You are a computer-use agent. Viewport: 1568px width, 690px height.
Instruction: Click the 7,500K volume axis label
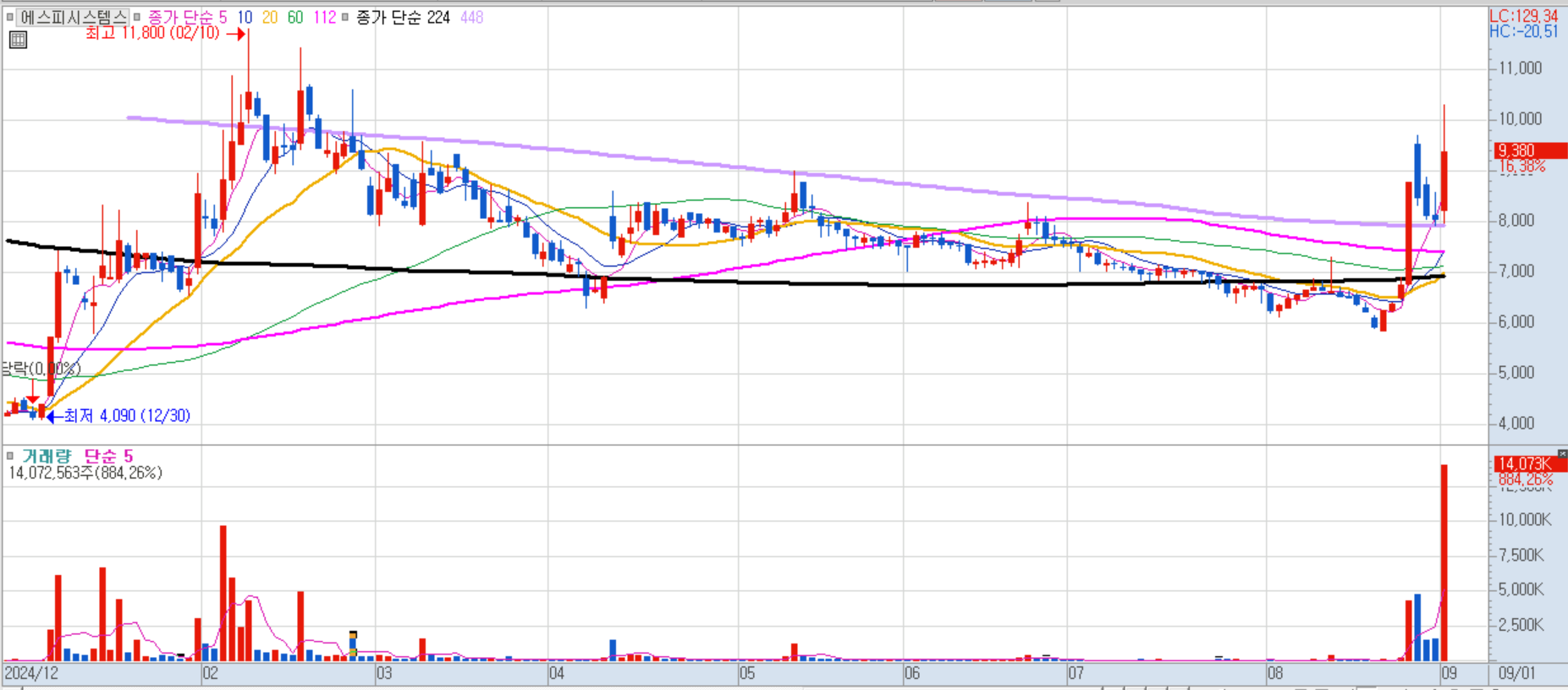point(1521,556)
